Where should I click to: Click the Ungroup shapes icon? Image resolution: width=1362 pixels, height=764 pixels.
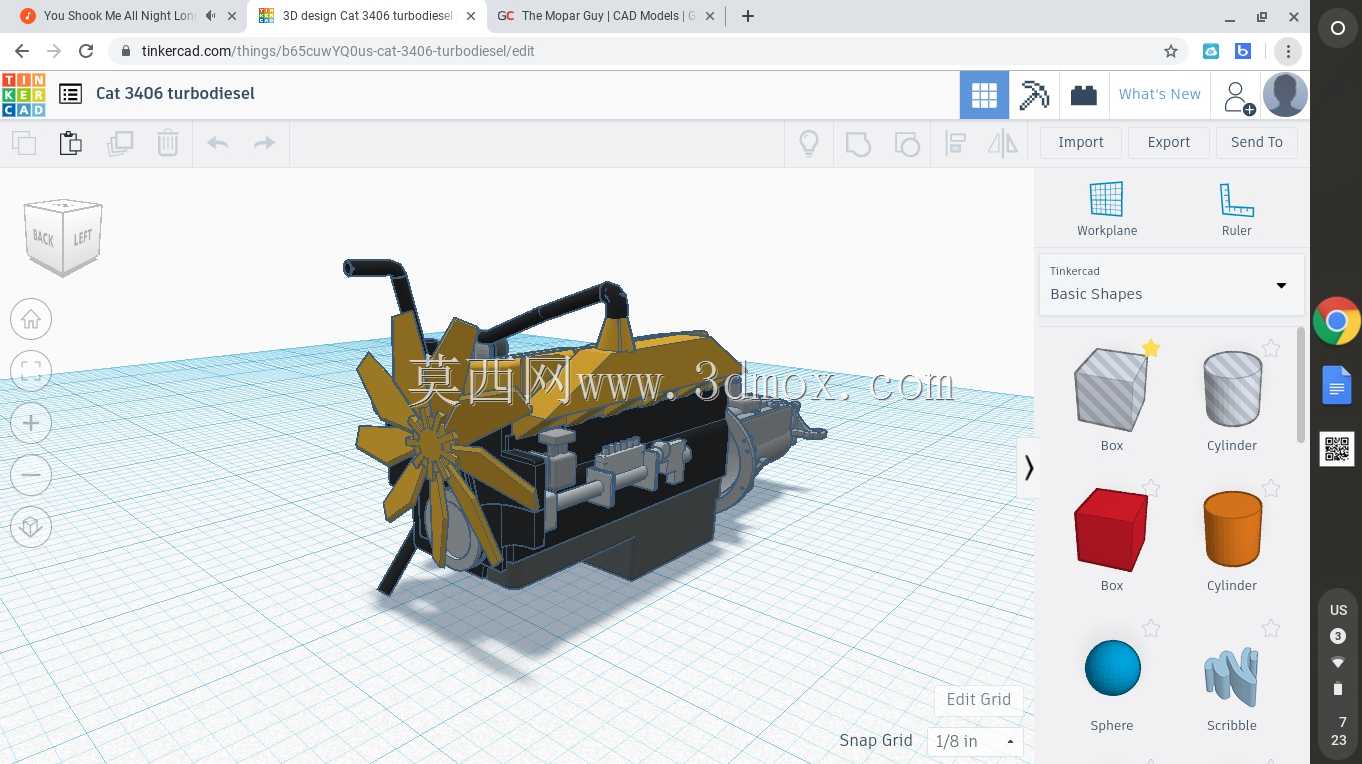point(907,143)
